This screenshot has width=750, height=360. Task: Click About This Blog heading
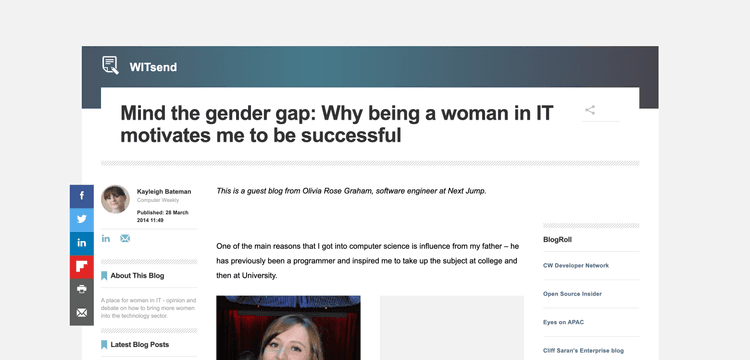pos(137,276)
